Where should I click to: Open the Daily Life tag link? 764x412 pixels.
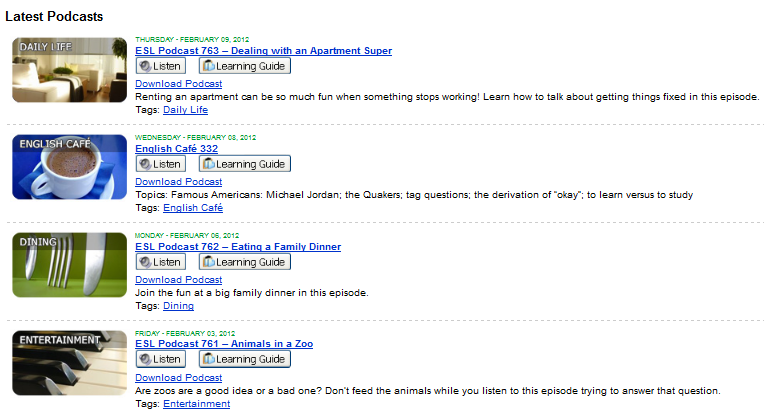pos(186,110)
